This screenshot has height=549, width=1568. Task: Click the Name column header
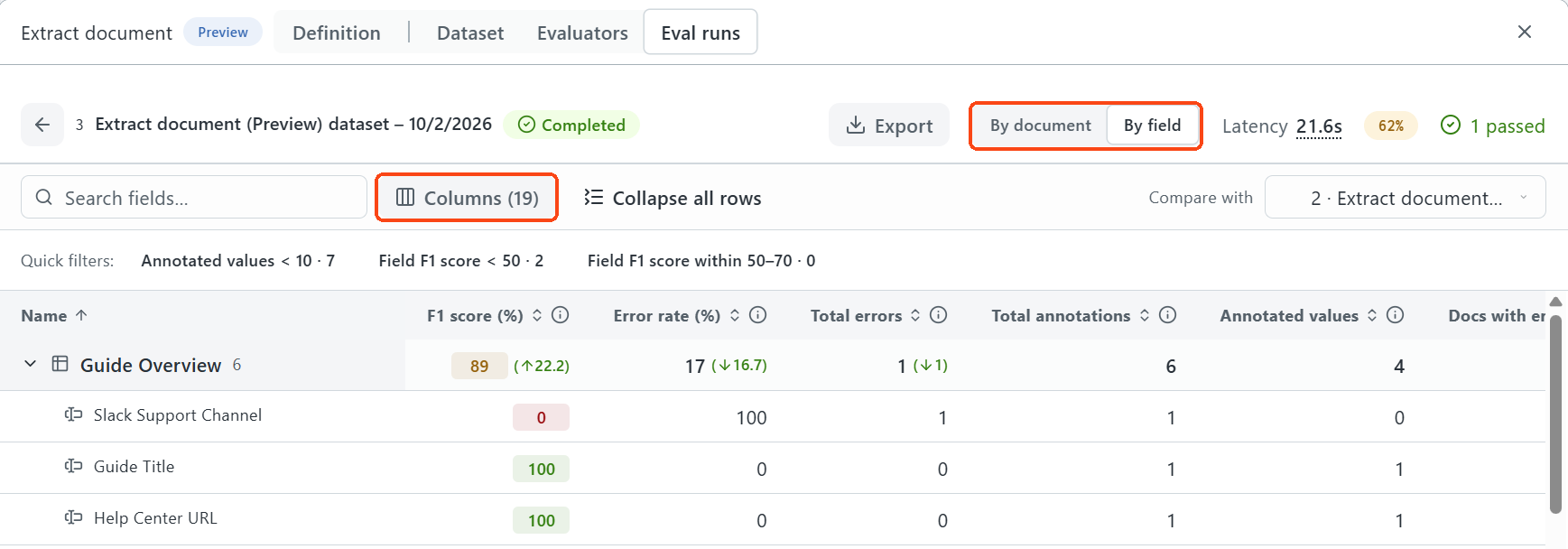tap(44, 315)
